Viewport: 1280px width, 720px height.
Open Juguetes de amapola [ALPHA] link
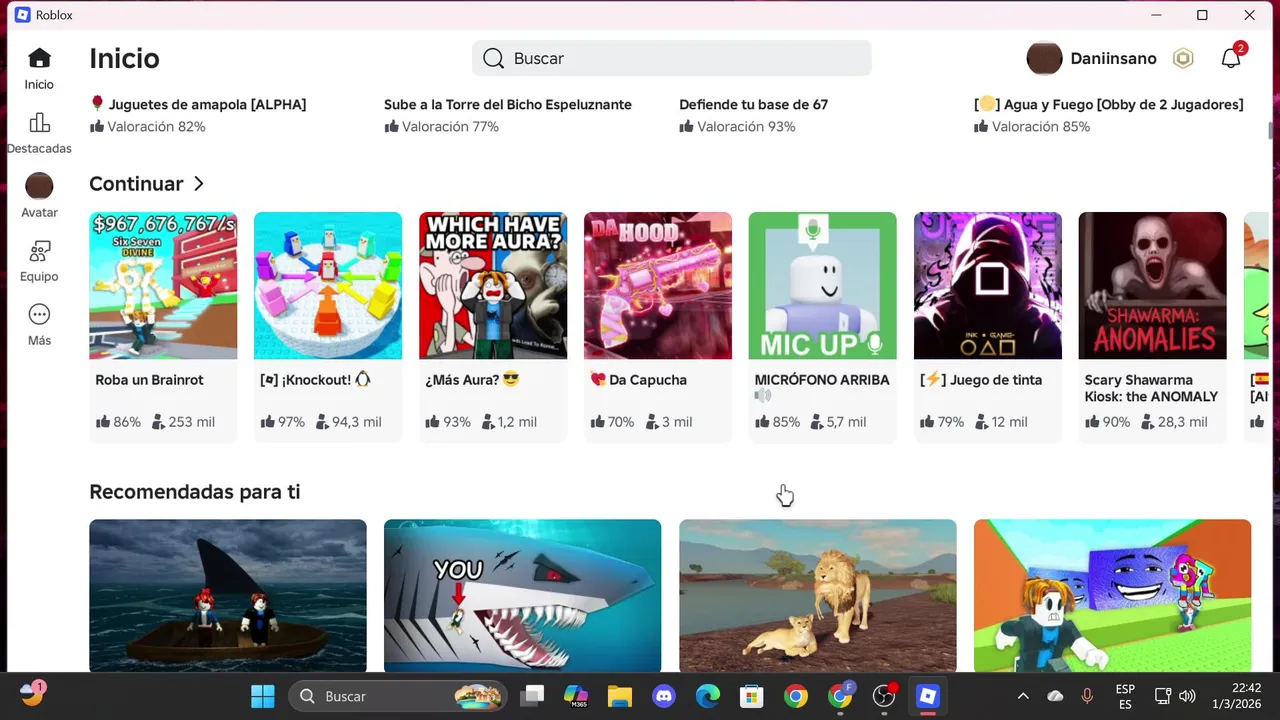coord(198,104)
